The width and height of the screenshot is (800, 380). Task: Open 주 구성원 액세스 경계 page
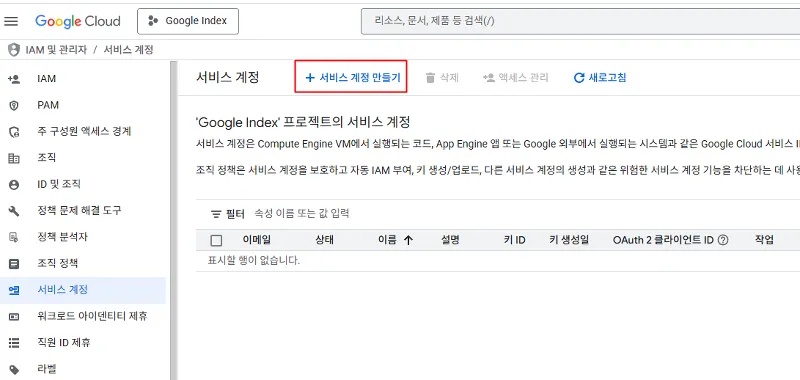pos(84,132)
